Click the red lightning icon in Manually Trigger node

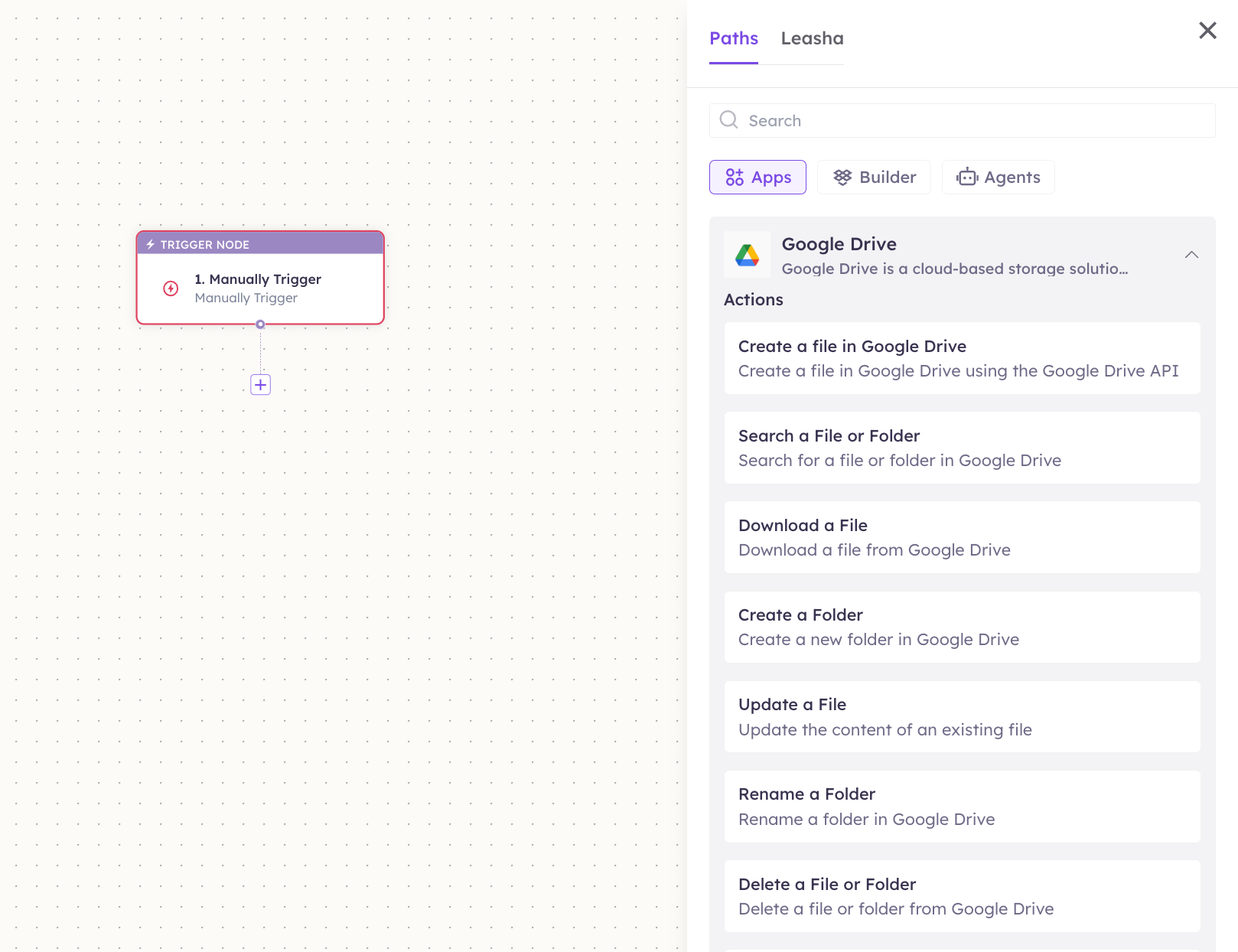pyautogui.click(x=171, y=289)
